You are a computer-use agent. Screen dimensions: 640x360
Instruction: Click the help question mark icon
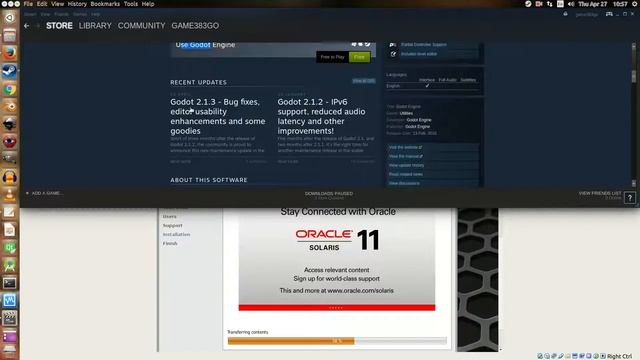click(630, 198)
